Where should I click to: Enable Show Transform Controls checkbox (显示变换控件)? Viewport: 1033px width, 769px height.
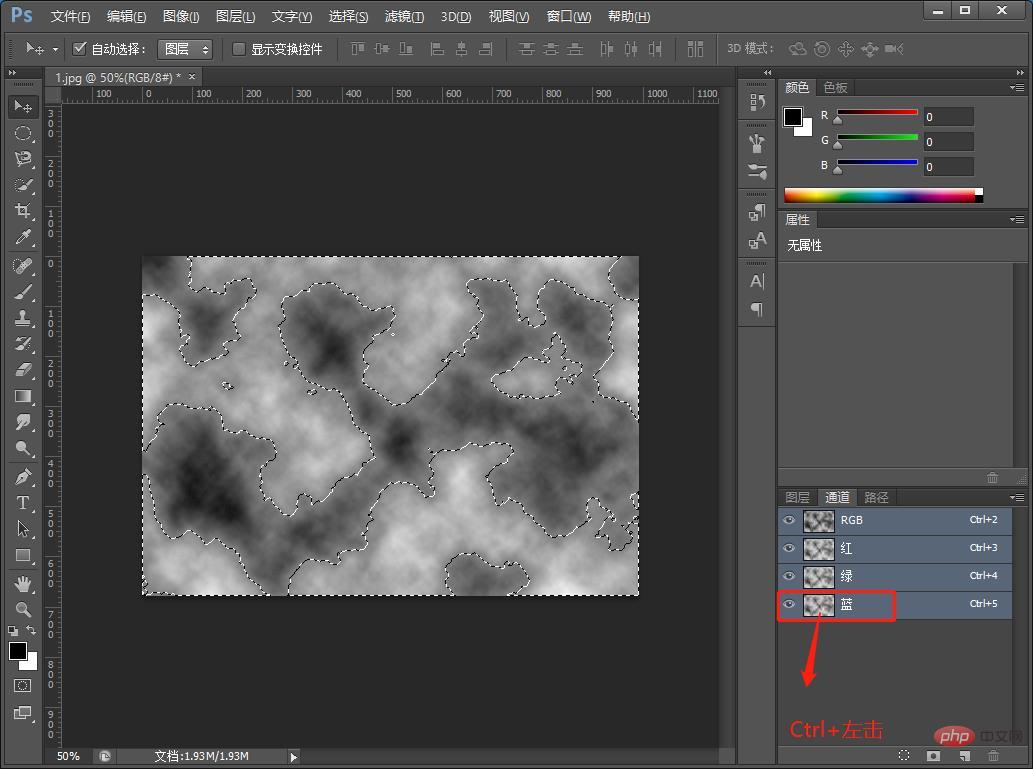point(238,49)
